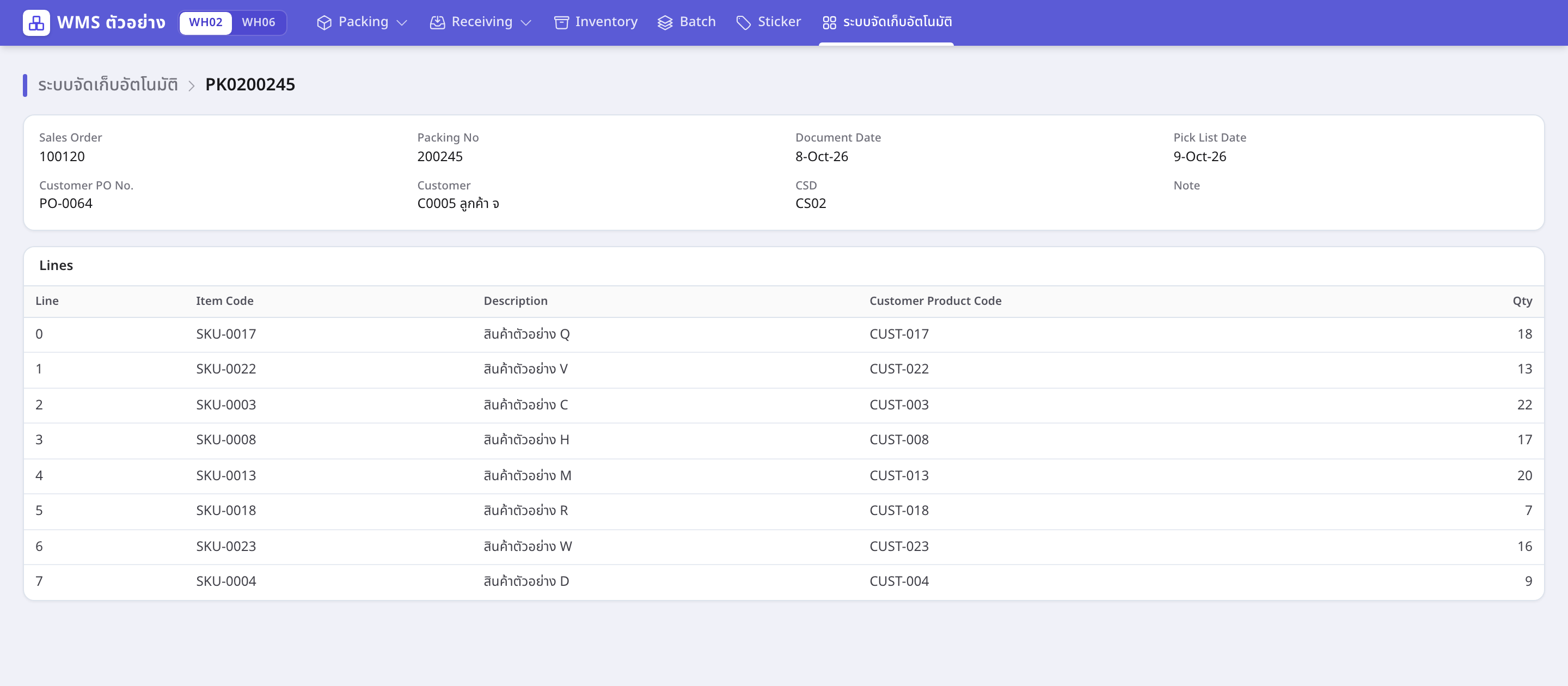Select the SKU-0017 item code

(x=226, y=334)
